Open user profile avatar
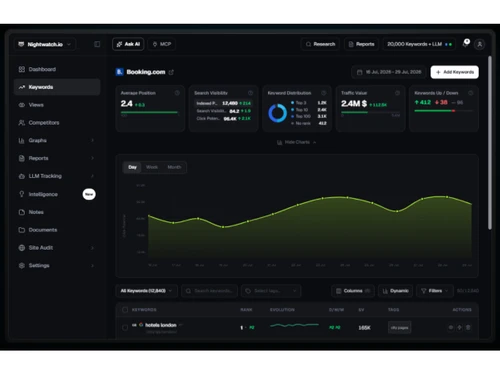500x375 pixels. 480,44
